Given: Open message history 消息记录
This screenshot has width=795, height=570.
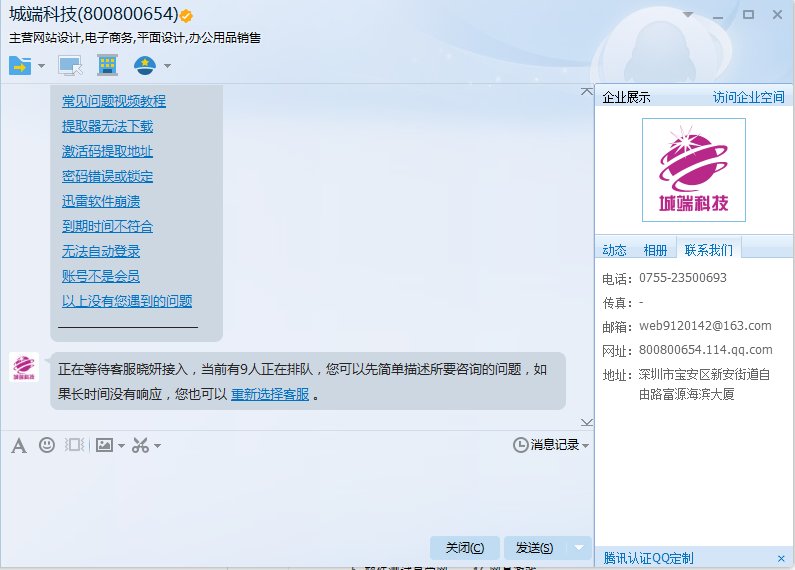Looking at the screenshot, I should [547, 445].
